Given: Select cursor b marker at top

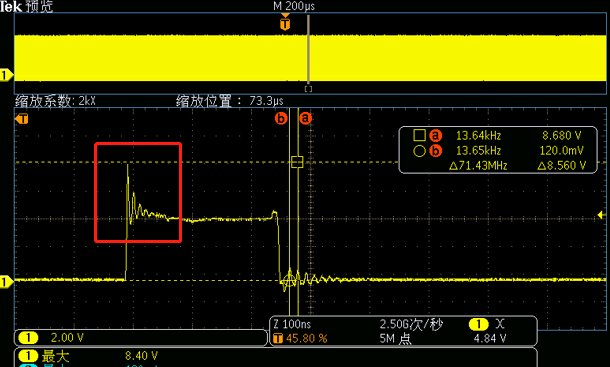Looking at the screenshot, I should point(281,118).
